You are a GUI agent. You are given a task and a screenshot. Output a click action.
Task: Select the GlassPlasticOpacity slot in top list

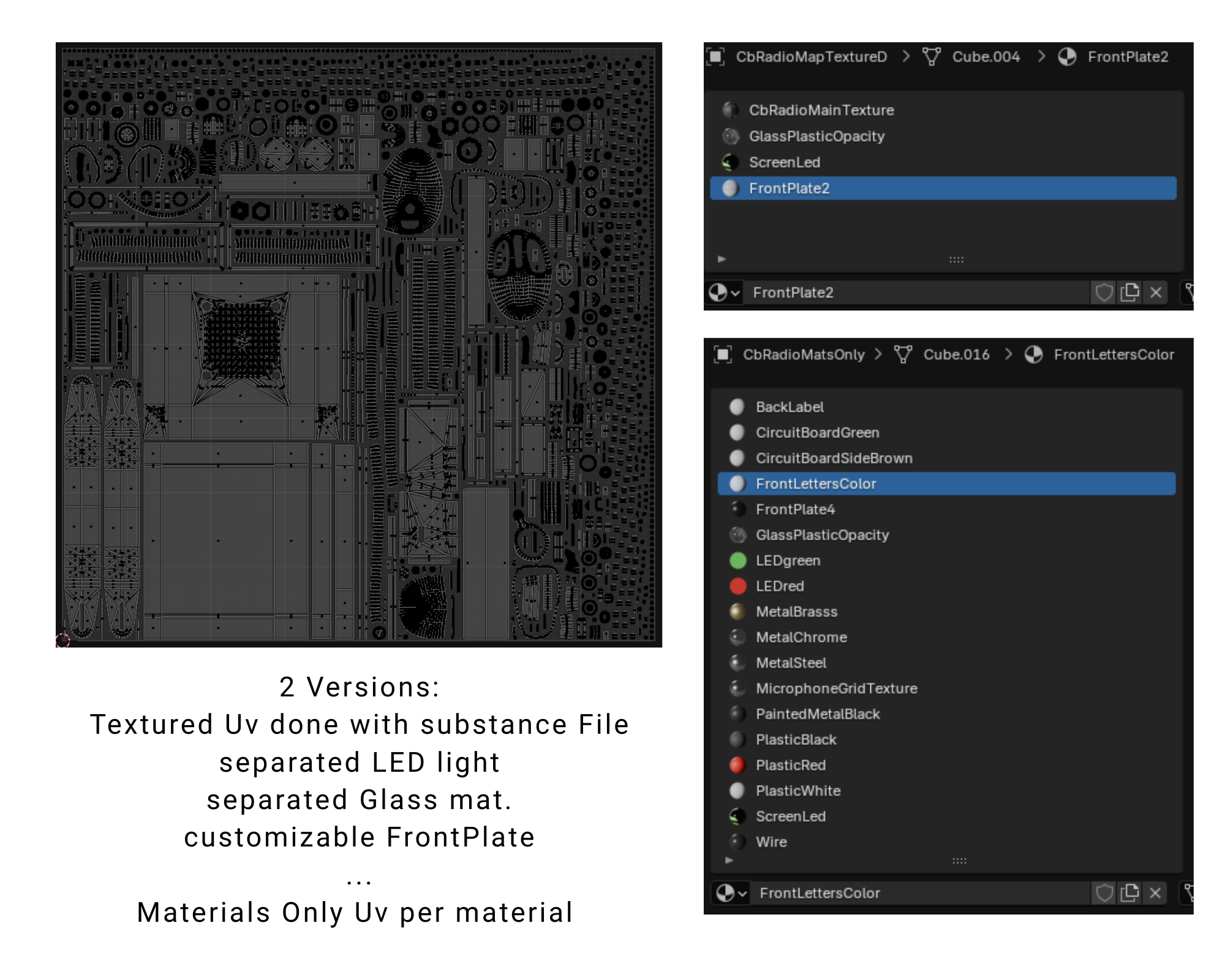(816, 136)
